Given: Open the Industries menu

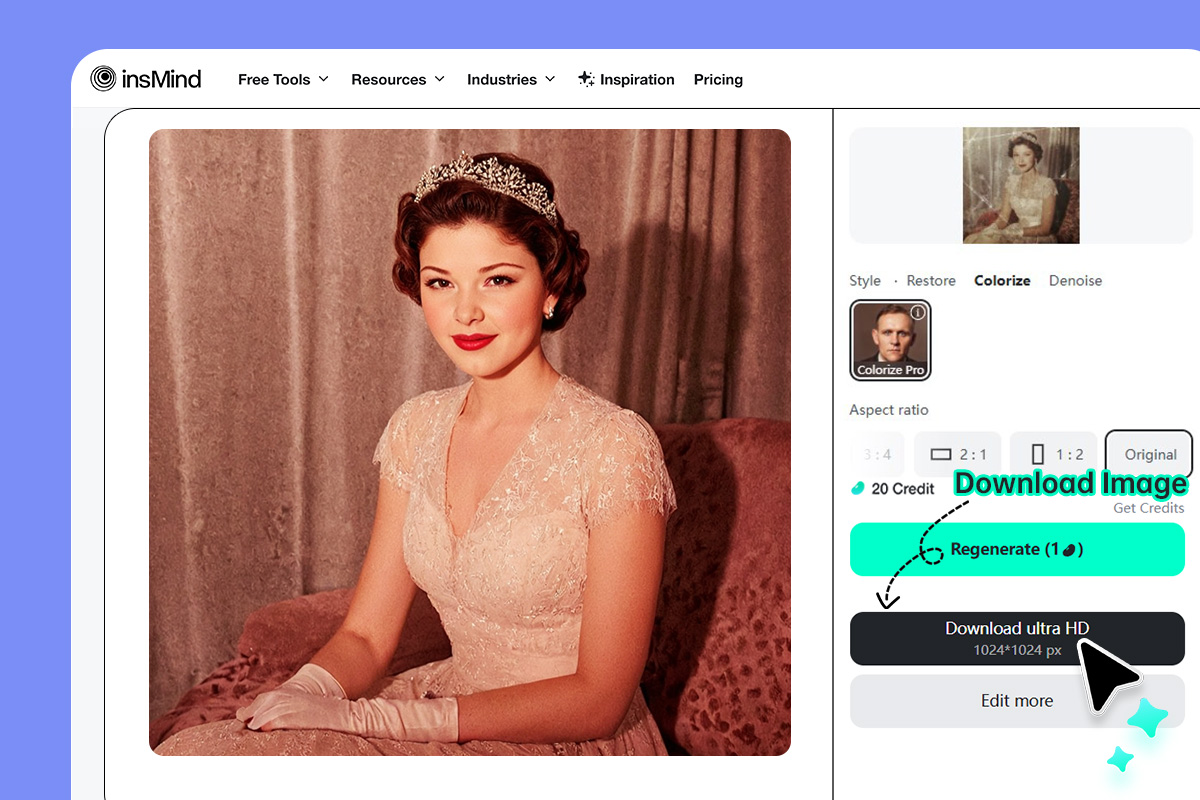Looking at the screenshot, I should [x=511, y=80].
